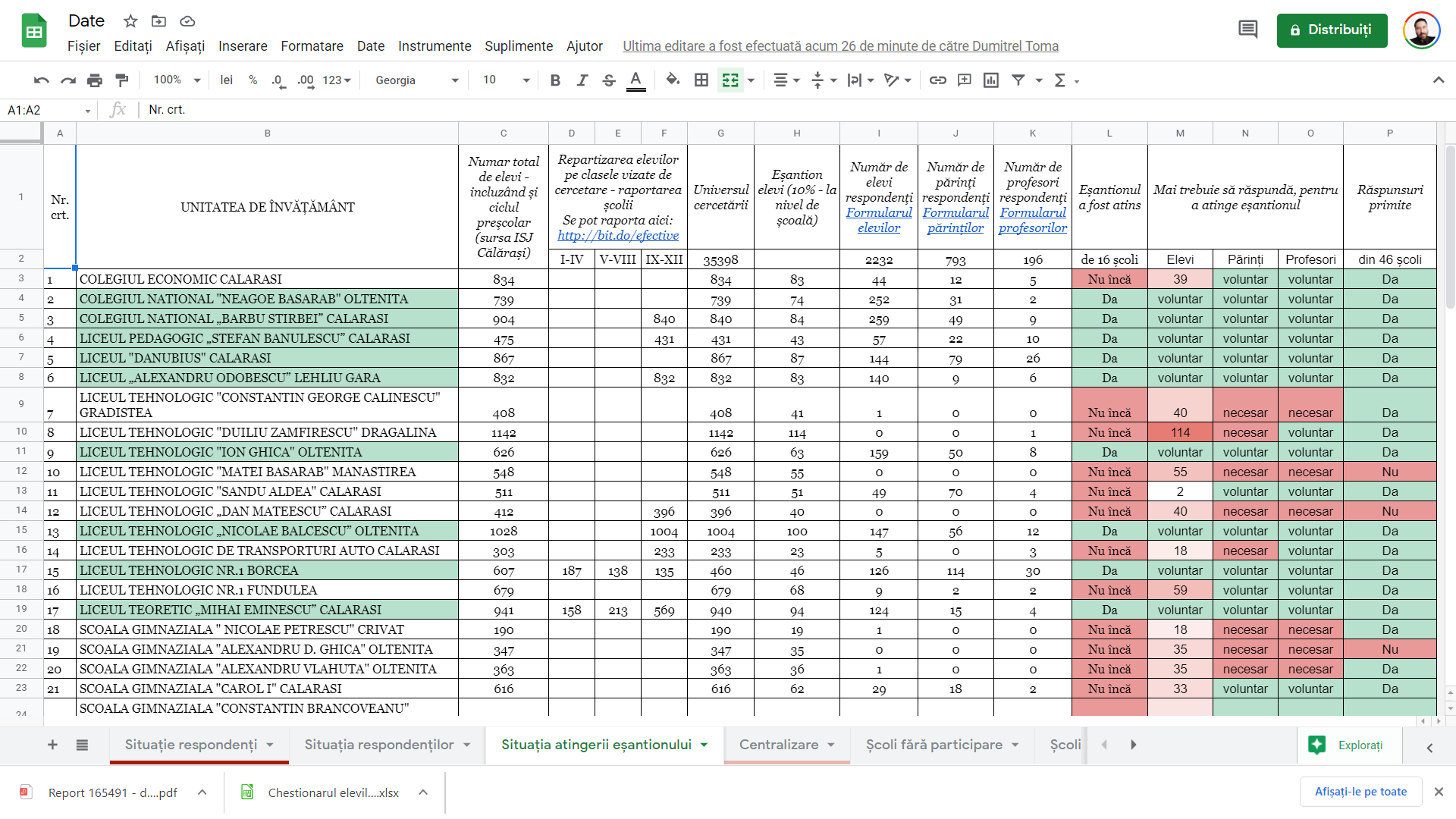Open the fill color bucket tool
Screen dimensions: 1456x819
672,80
